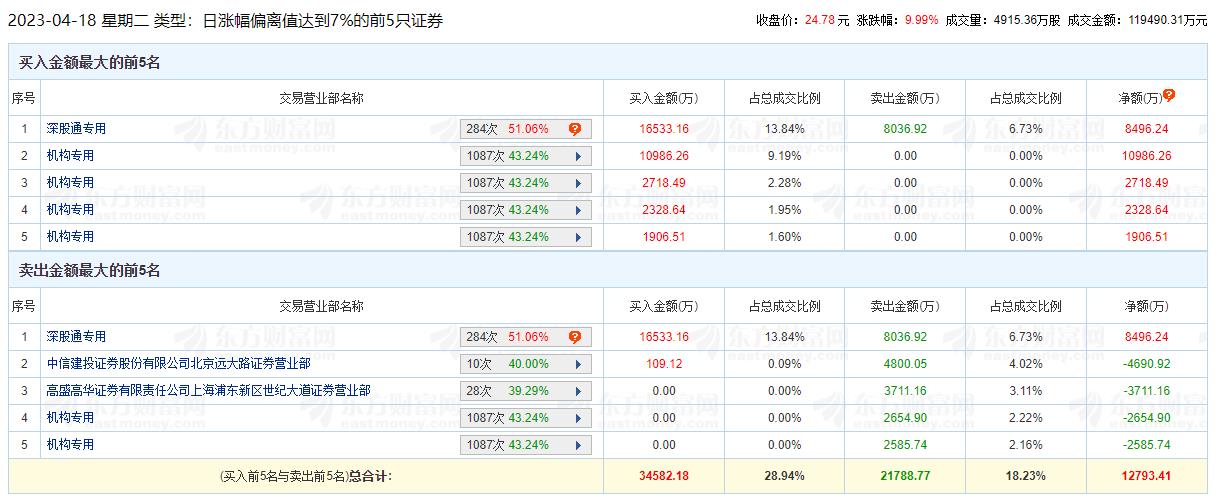Click the 3.11% cell
Image resolution: width=1215 pixels, height=504 pixels.
point(1025,391)
